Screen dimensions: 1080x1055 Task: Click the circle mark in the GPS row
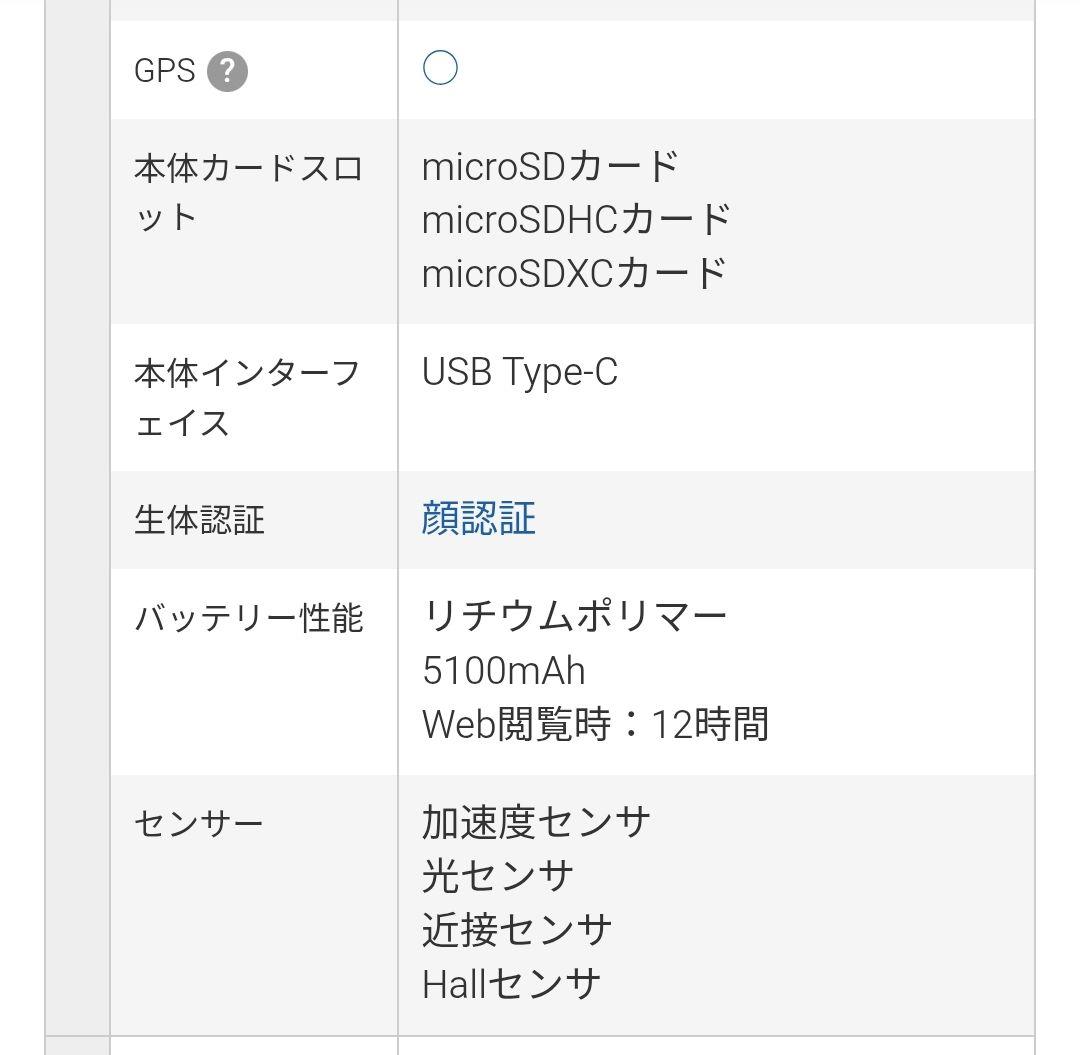pos(439,69)
